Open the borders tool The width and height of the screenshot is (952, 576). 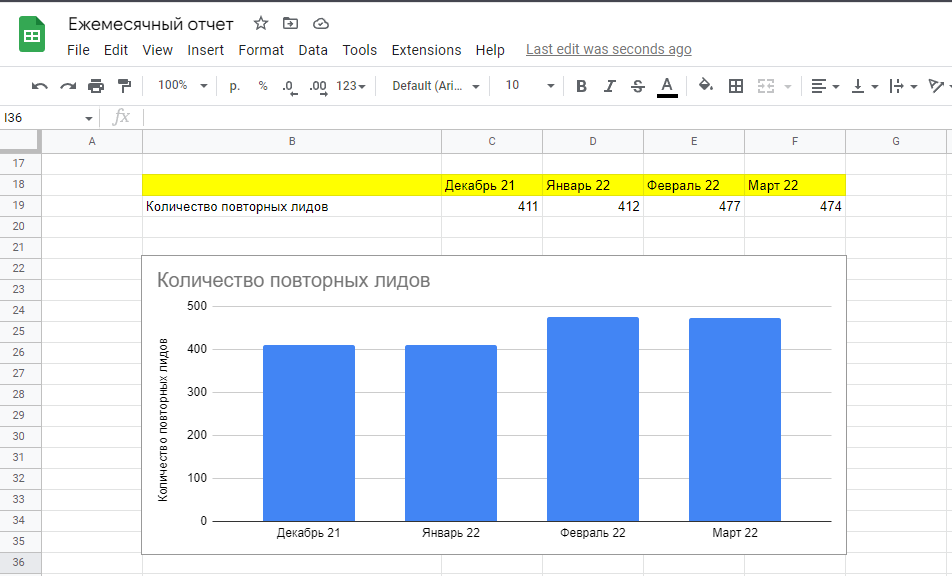coord(736,86)
